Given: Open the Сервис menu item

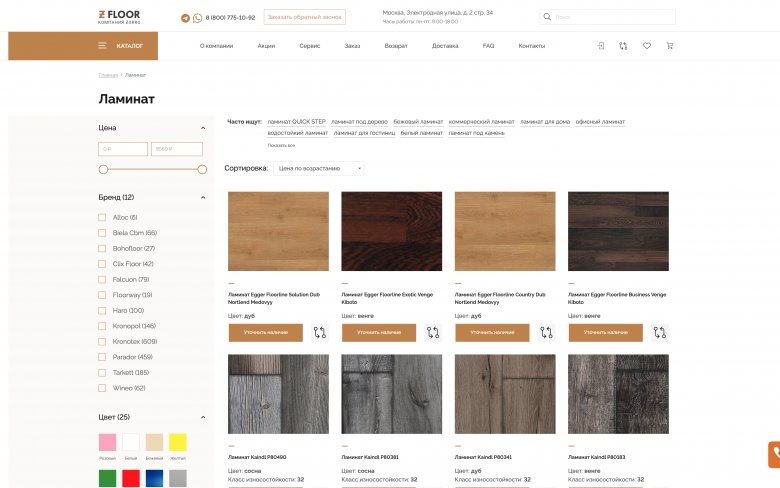Looking at the screenshot, I should (309, 46).
